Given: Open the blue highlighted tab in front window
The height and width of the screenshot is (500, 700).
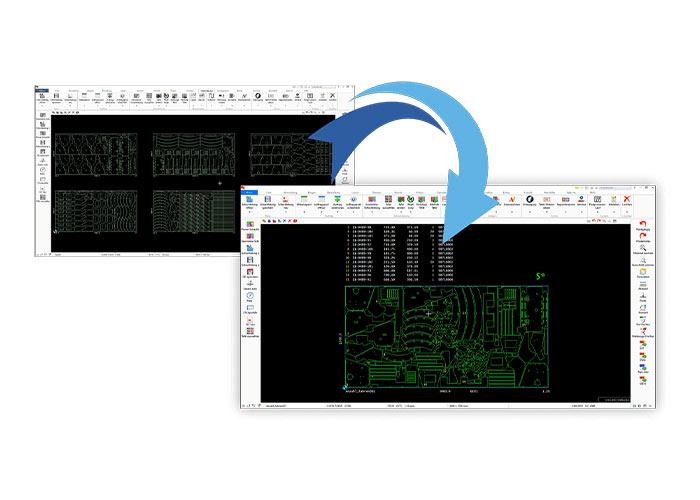Looking at the screenshot, I should (249, 192).
